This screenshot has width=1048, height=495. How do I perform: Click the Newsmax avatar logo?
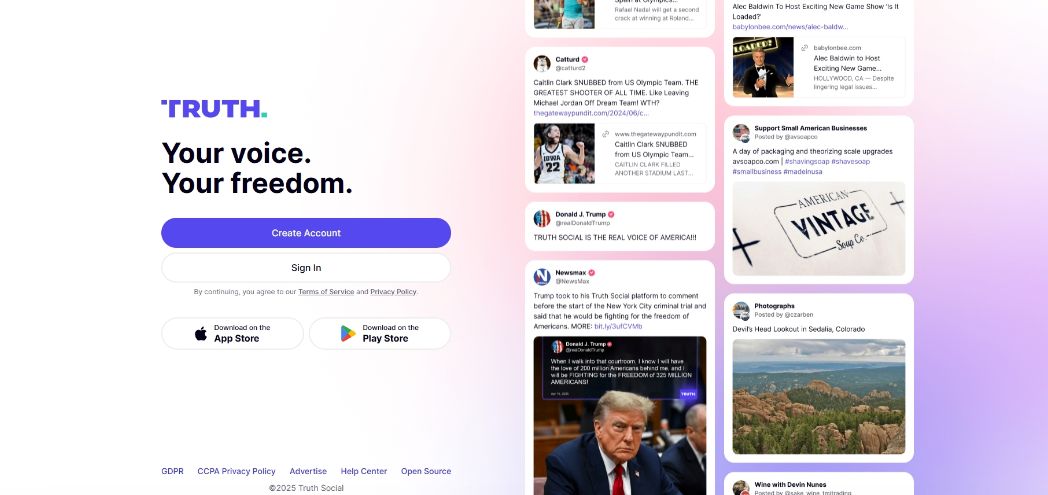coord(542,277)
